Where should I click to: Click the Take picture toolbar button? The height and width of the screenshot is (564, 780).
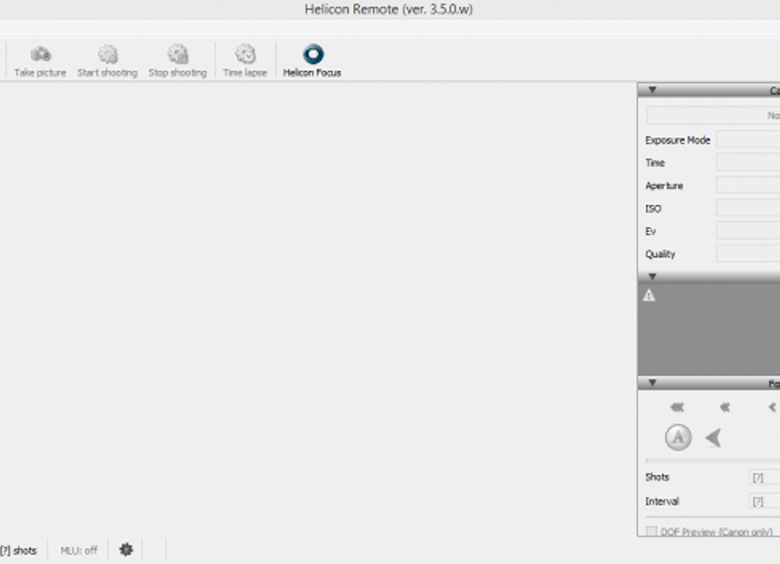(x=40, y=61)
